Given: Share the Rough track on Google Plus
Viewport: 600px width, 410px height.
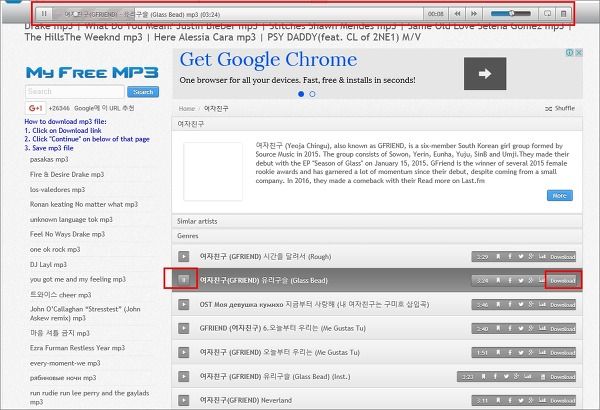Looking at the screenshot, I should [x=531, y=256].
